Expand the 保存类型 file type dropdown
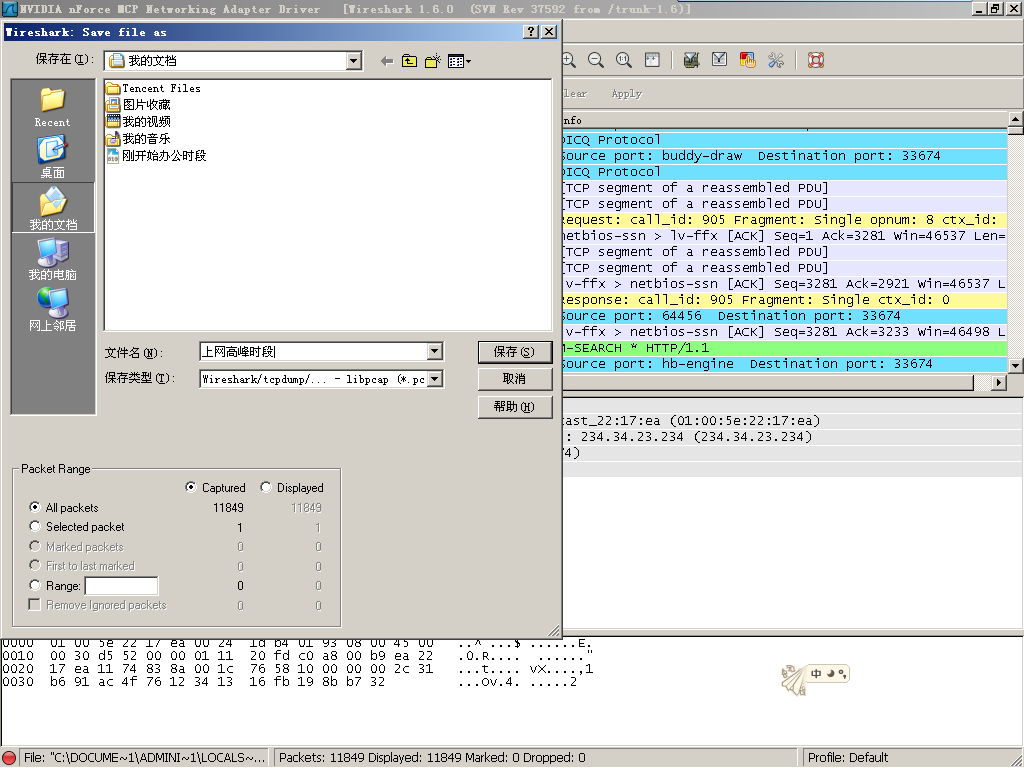Viewport: 1024px width, 768px height. (x=435, y=379)
